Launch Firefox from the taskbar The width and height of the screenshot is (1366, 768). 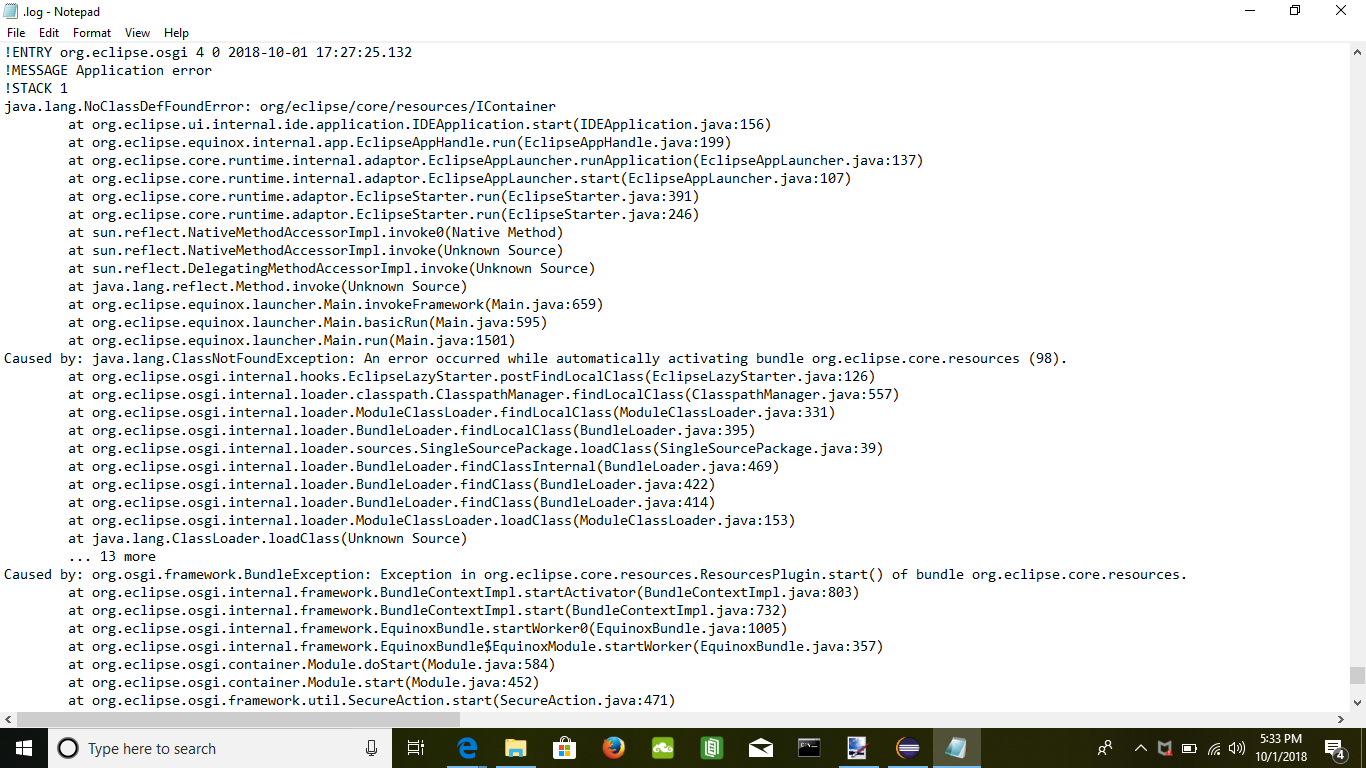[x=614, y=748]
